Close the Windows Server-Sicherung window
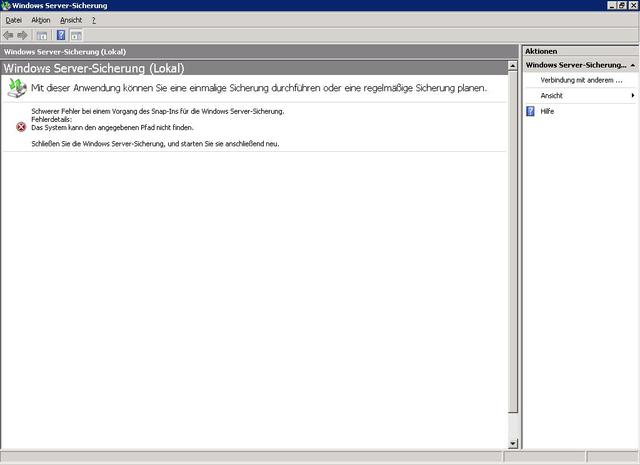Viewport: 640px width, 465px height. coord(633,5)
